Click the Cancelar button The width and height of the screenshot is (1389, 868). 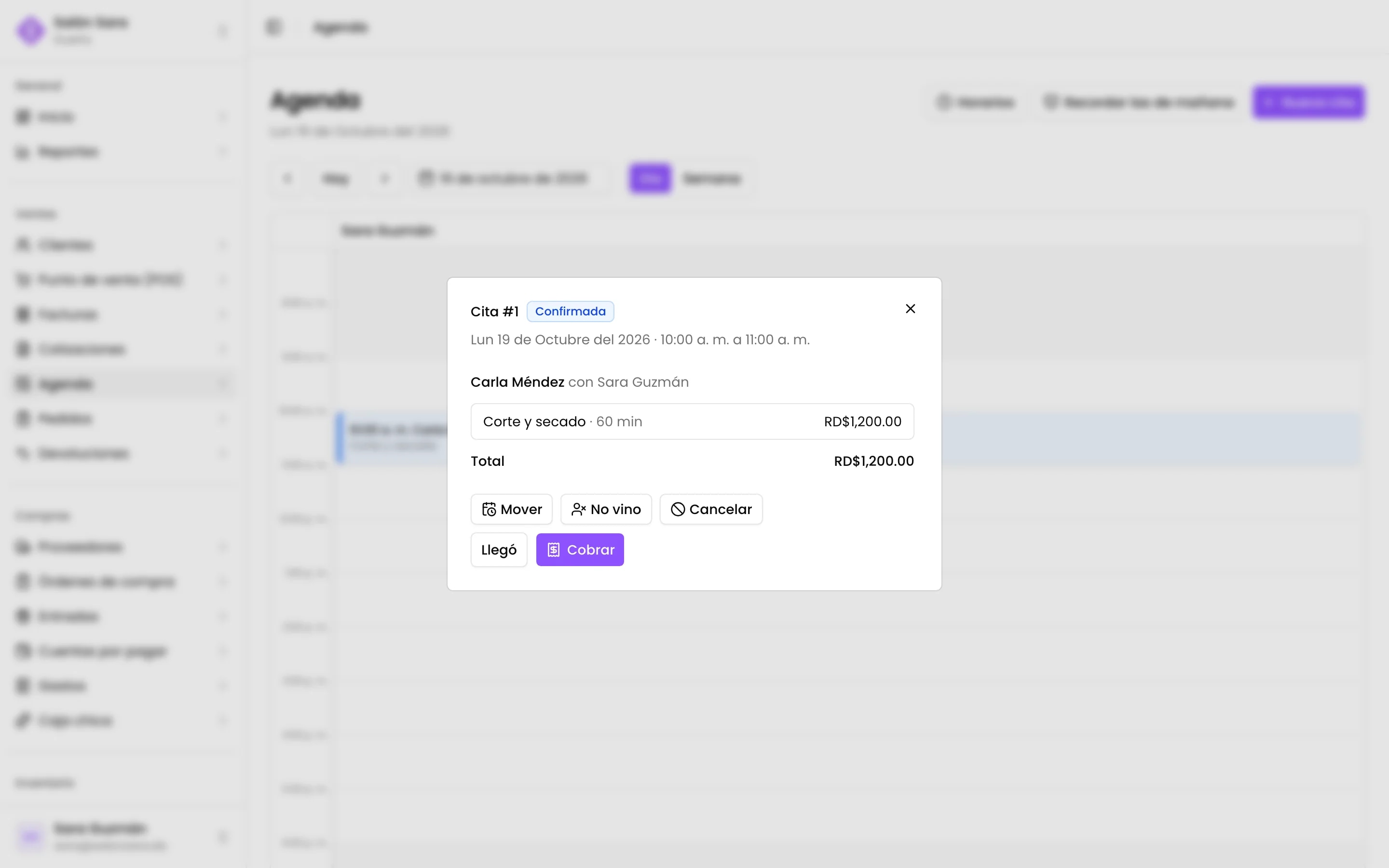pyautogui.click(x=711, y=509)
